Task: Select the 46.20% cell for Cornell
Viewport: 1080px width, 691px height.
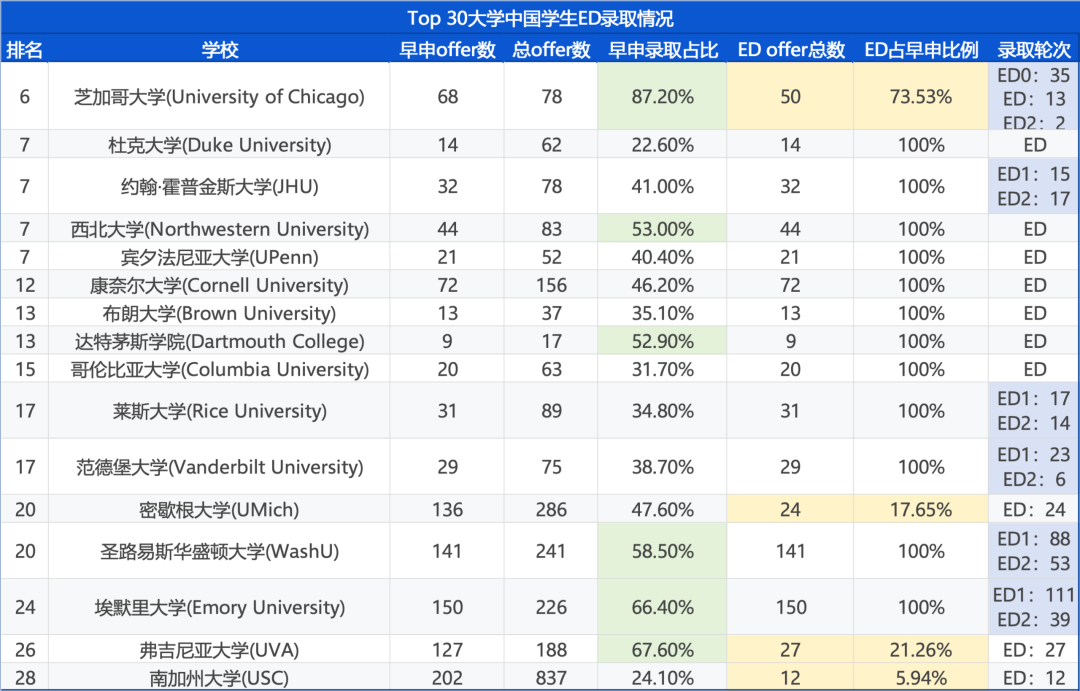Action: click(x=663, y=285)
